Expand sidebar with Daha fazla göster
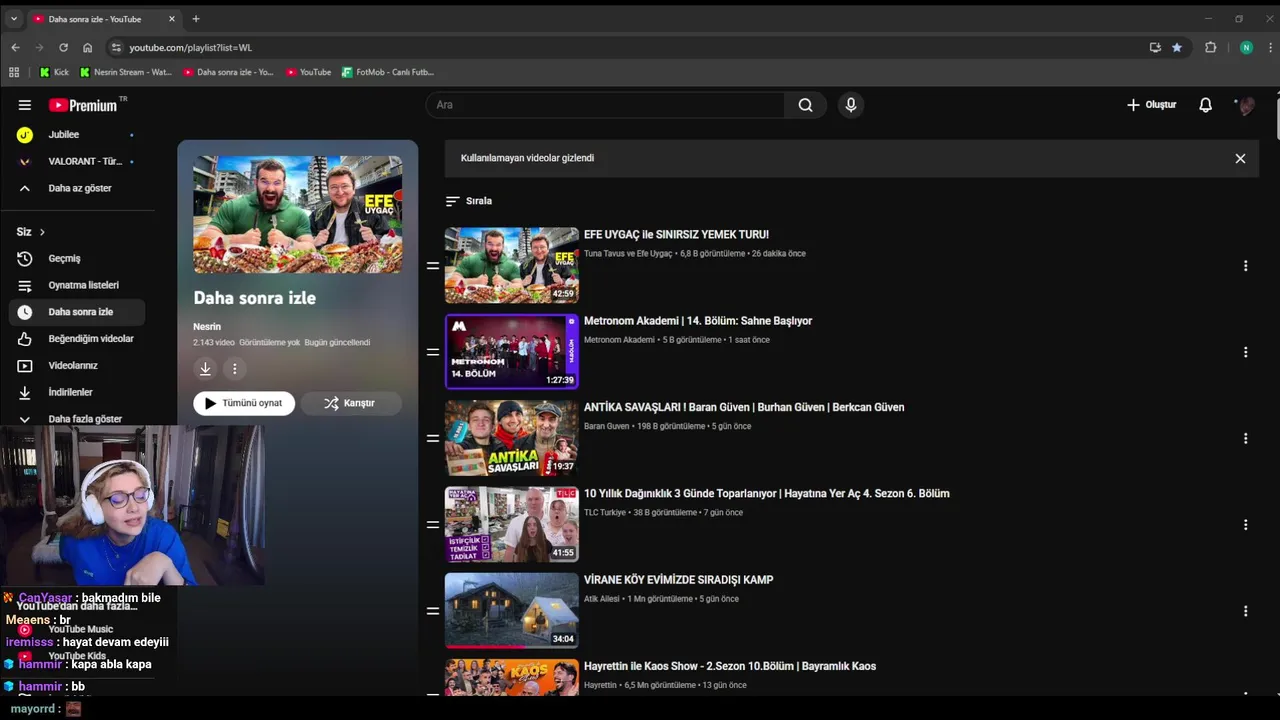Image resolution: width=1280 pixels, height=720 pixels. point(76,419)
